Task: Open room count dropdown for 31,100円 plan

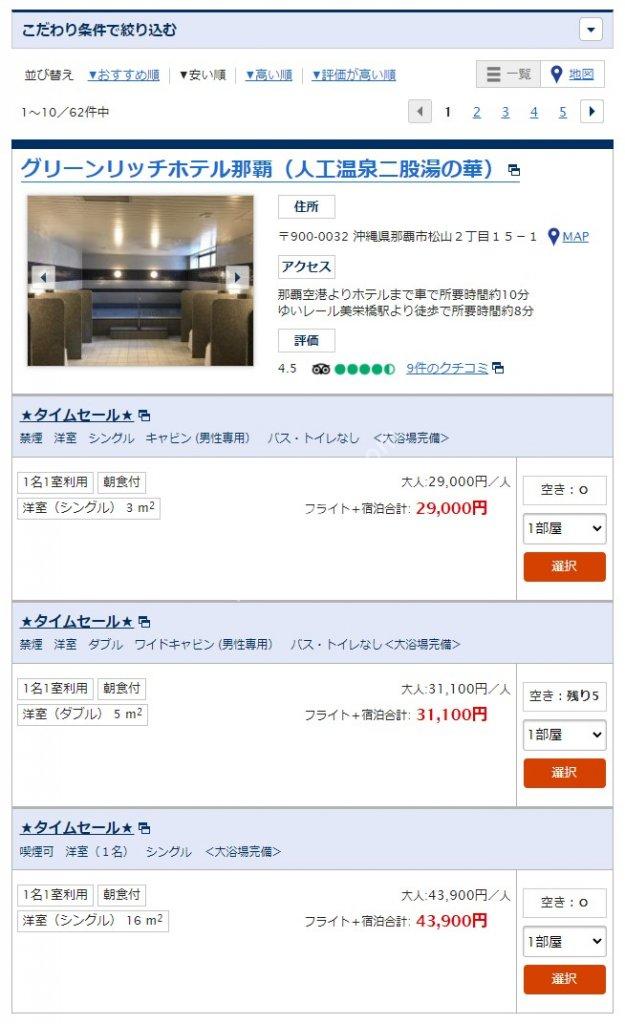Action: tap(564, 735)
